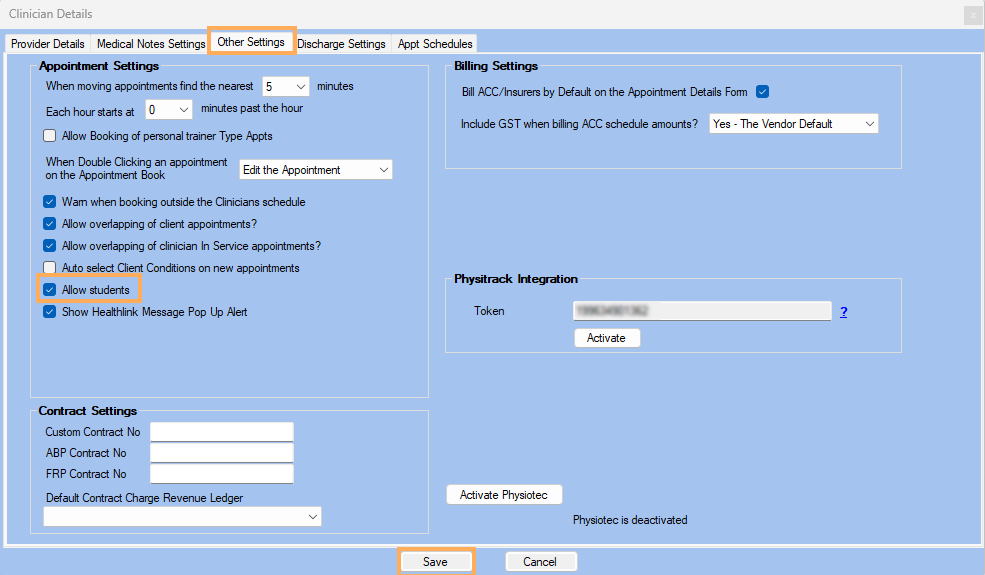Click the Physitrack token help question mark

(x=843, y=312)
